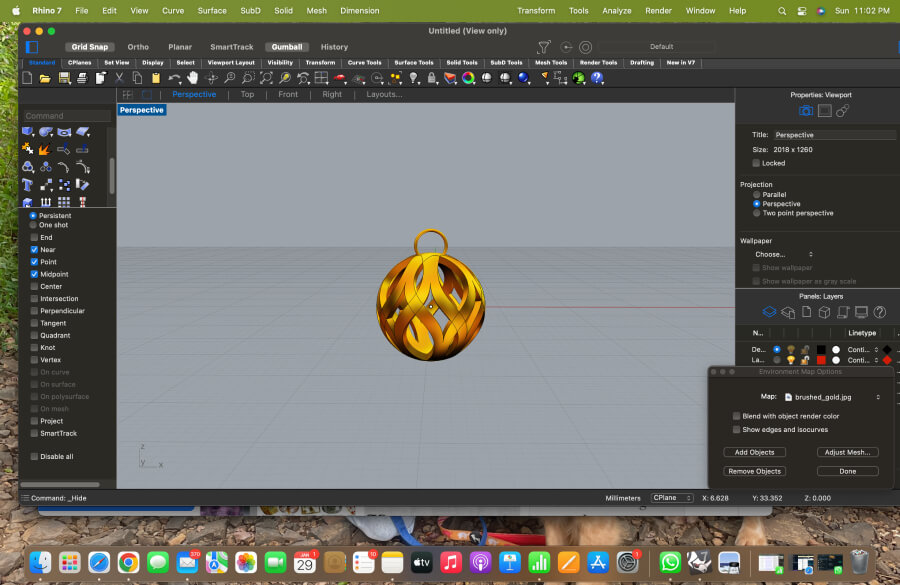Check Blend with object render color
The image size is (900, 585).
[736, 416]
